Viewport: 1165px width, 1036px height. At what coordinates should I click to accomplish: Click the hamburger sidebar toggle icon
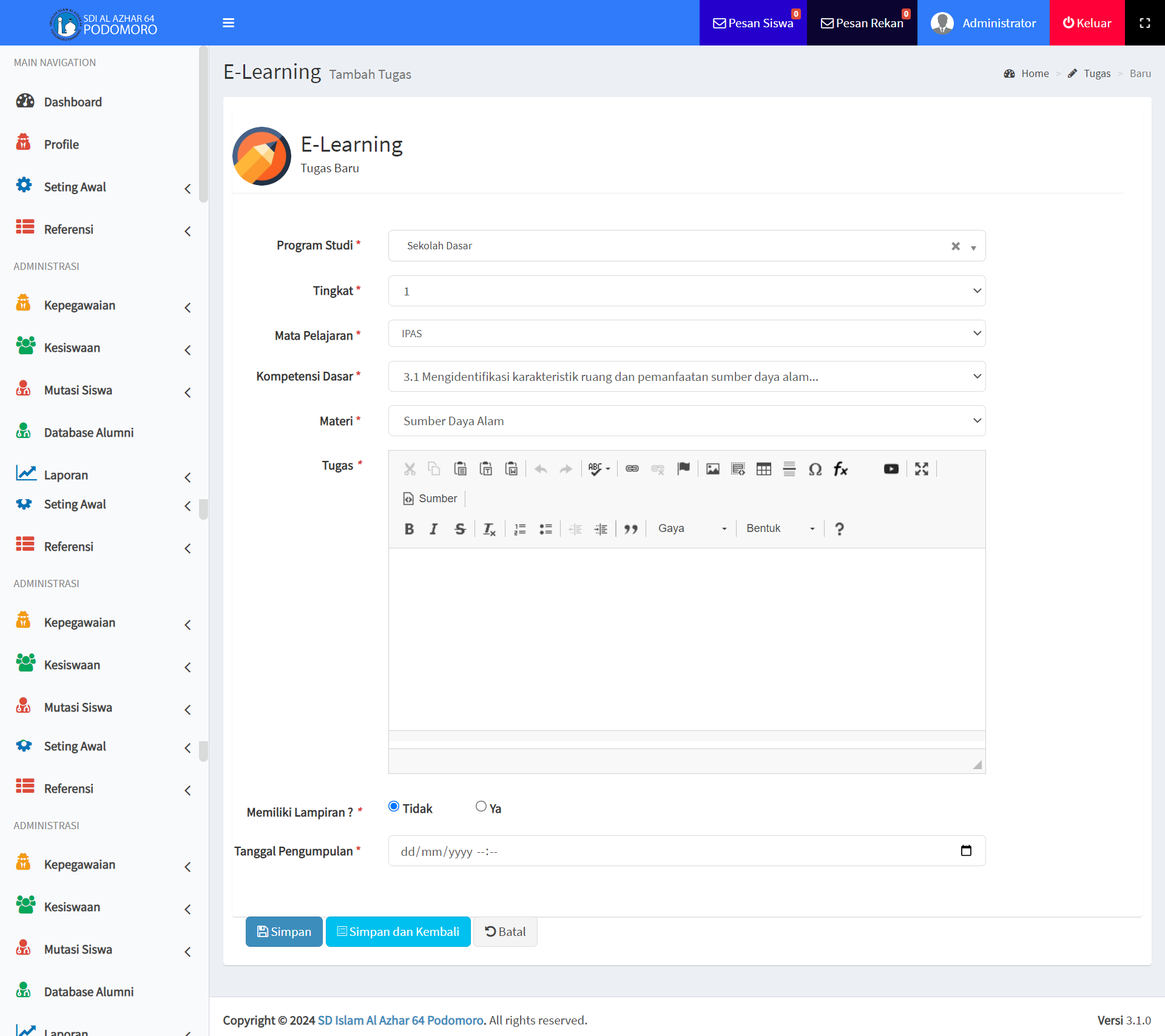pyautogui.click(x=228, y=23)
